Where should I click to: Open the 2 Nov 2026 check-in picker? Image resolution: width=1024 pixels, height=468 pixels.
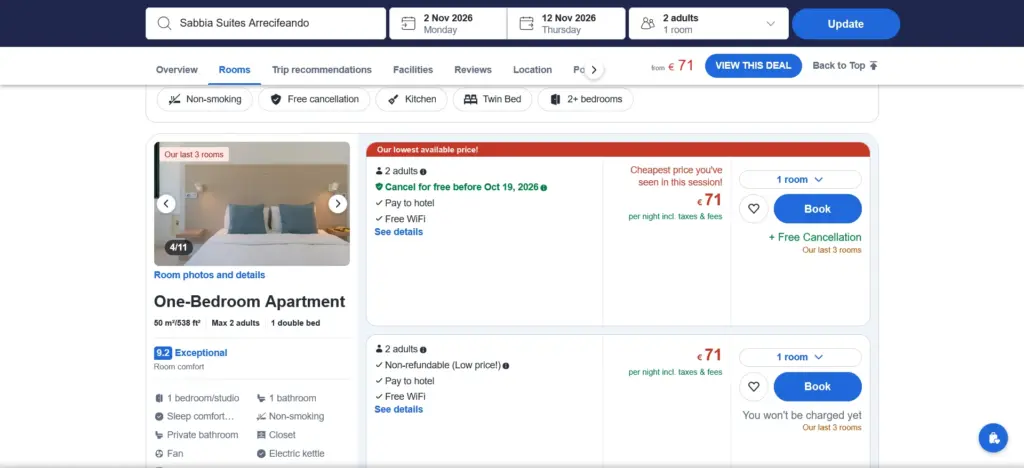click(x=448, y=23)
